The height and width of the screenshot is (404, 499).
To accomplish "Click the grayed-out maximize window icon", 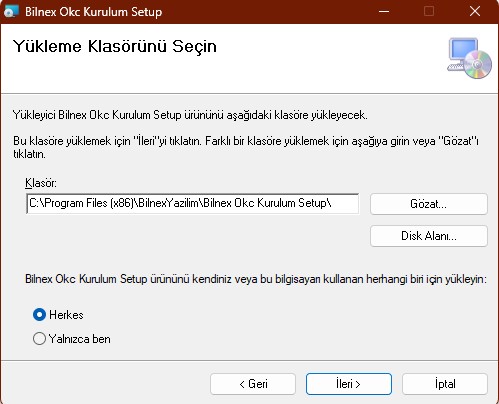I will coord(429,11).
